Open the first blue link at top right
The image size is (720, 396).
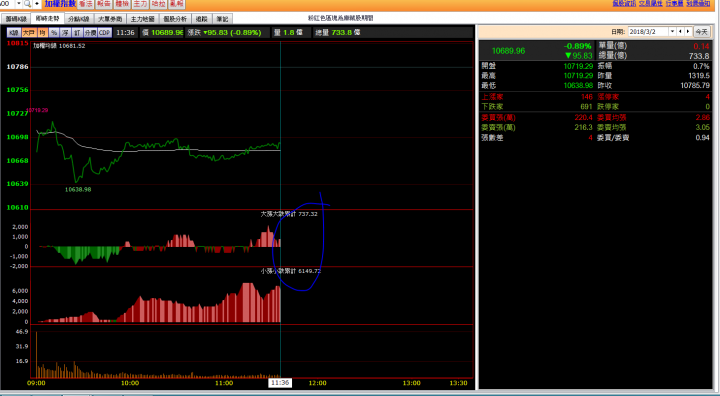624,3
